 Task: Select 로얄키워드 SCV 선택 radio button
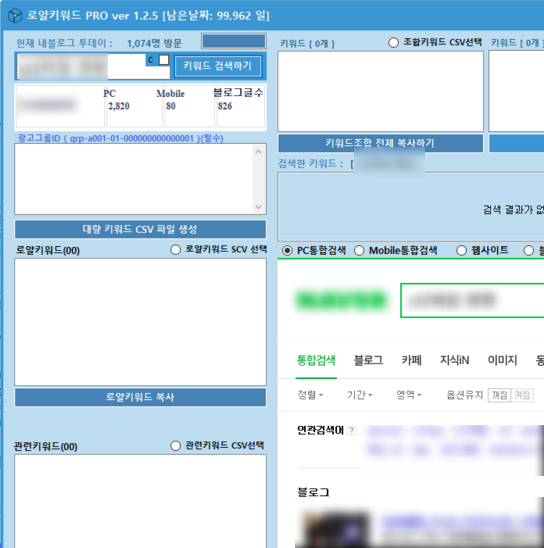(x=175, y=250)
